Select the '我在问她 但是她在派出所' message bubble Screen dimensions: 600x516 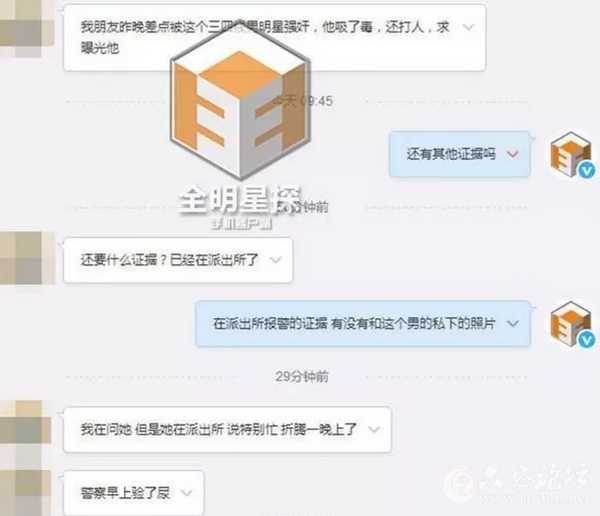click(227, 429)
